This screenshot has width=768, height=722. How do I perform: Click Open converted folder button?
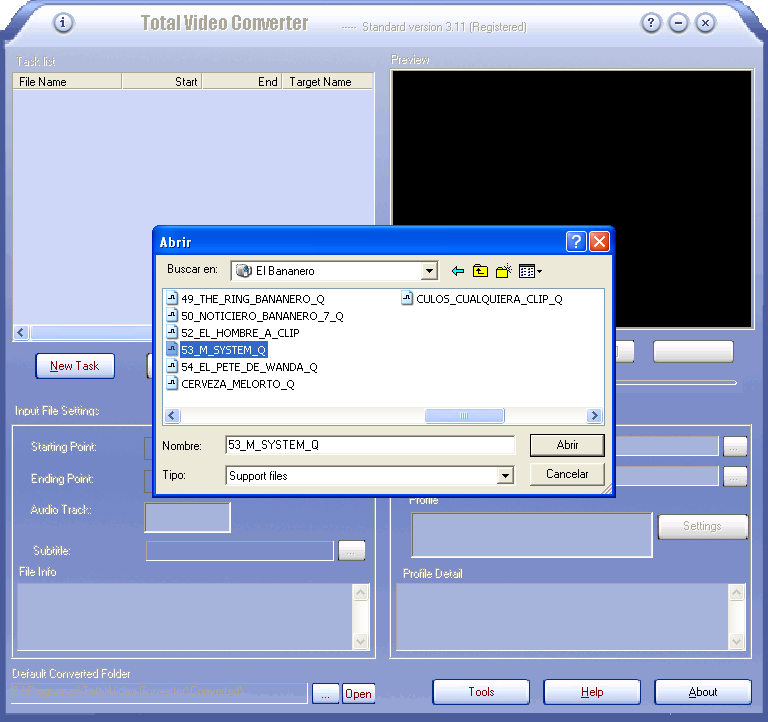(x=359, y=694)
